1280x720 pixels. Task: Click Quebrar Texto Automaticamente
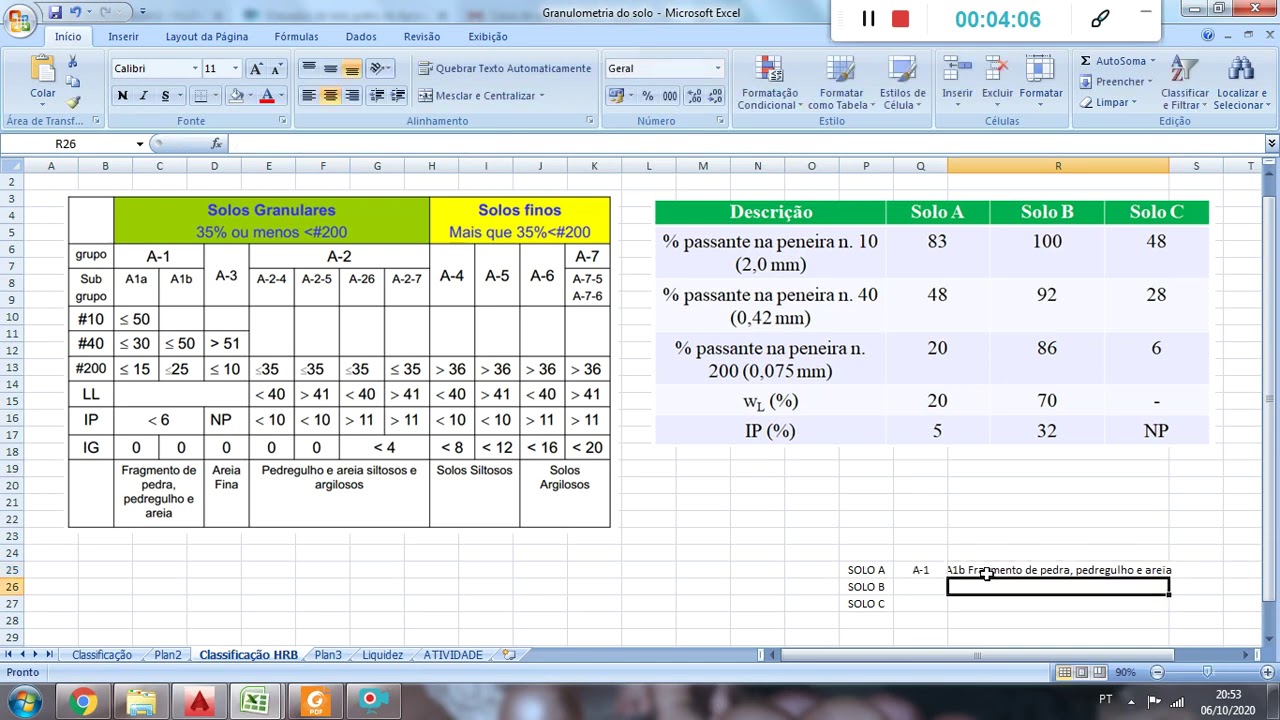click(x=504, y=68)
